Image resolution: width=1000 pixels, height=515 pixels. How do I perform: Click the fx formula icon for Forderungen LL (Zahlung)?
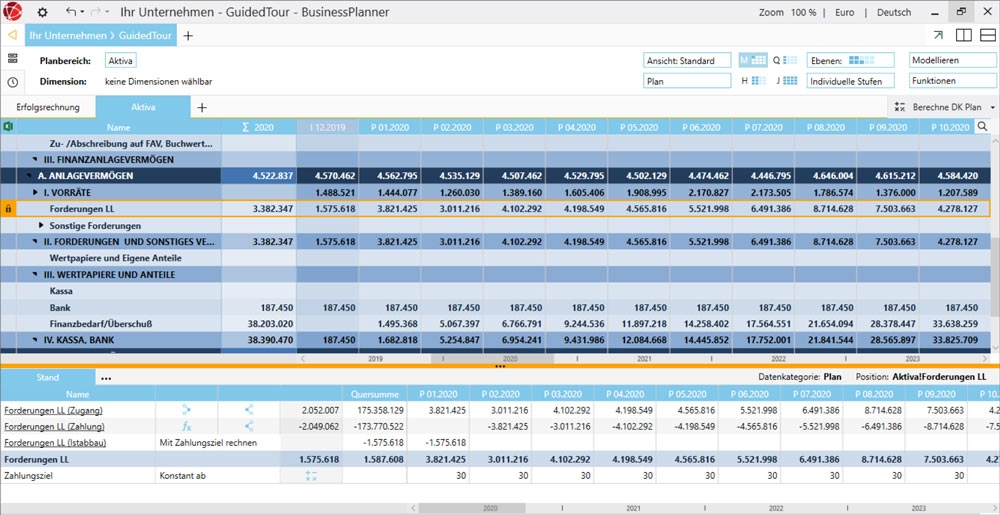pos(186,426)
